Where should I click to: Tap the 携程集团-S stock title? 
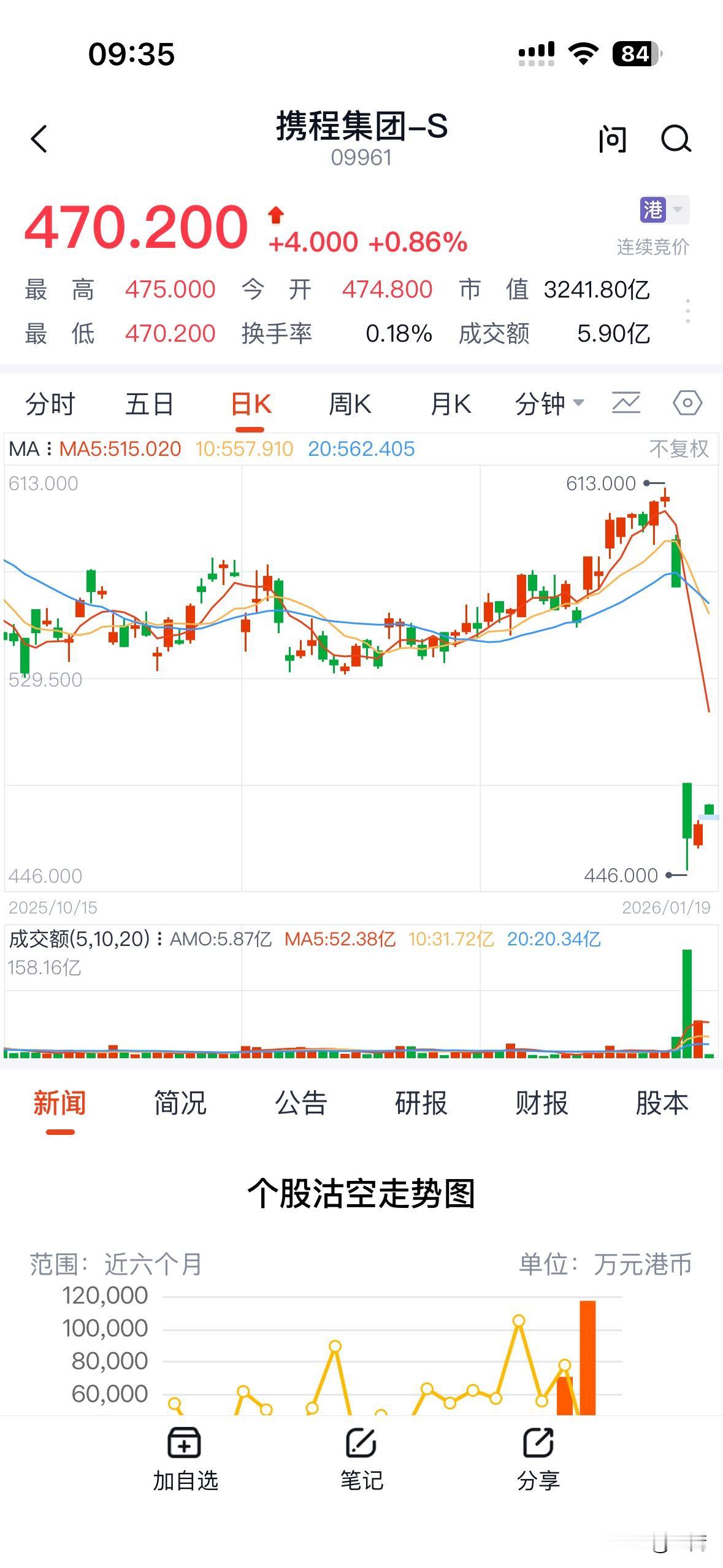click(x=362, y=126)
